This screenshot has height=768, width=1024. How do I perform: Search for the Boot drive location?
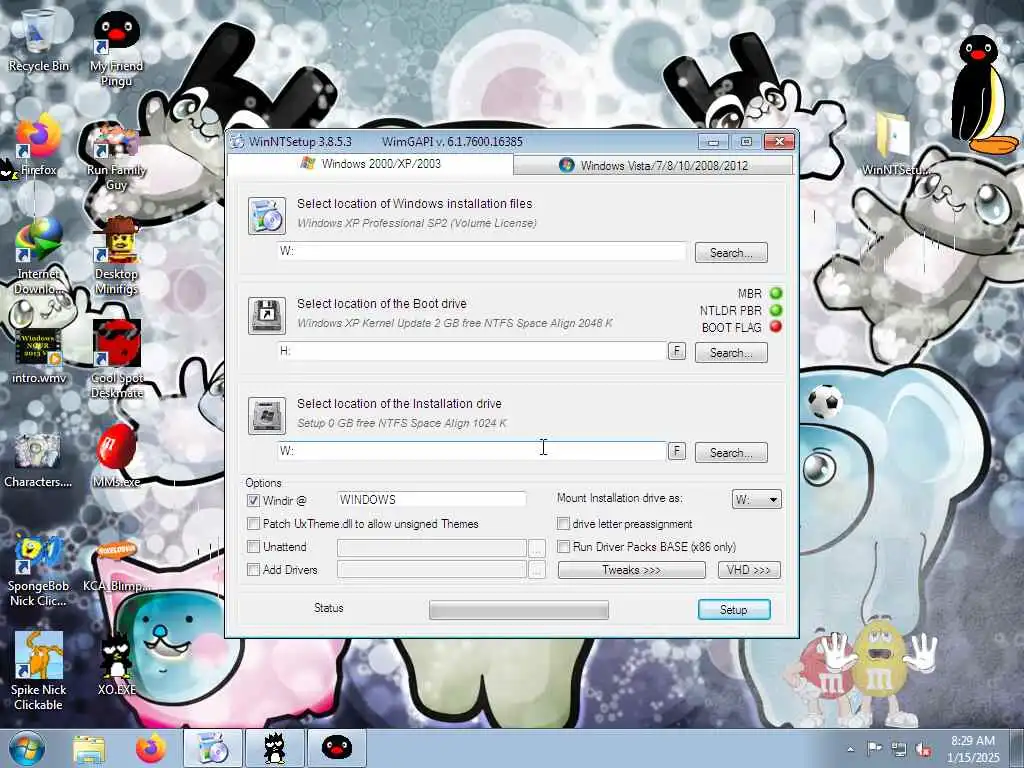click(x=731, y=353)
